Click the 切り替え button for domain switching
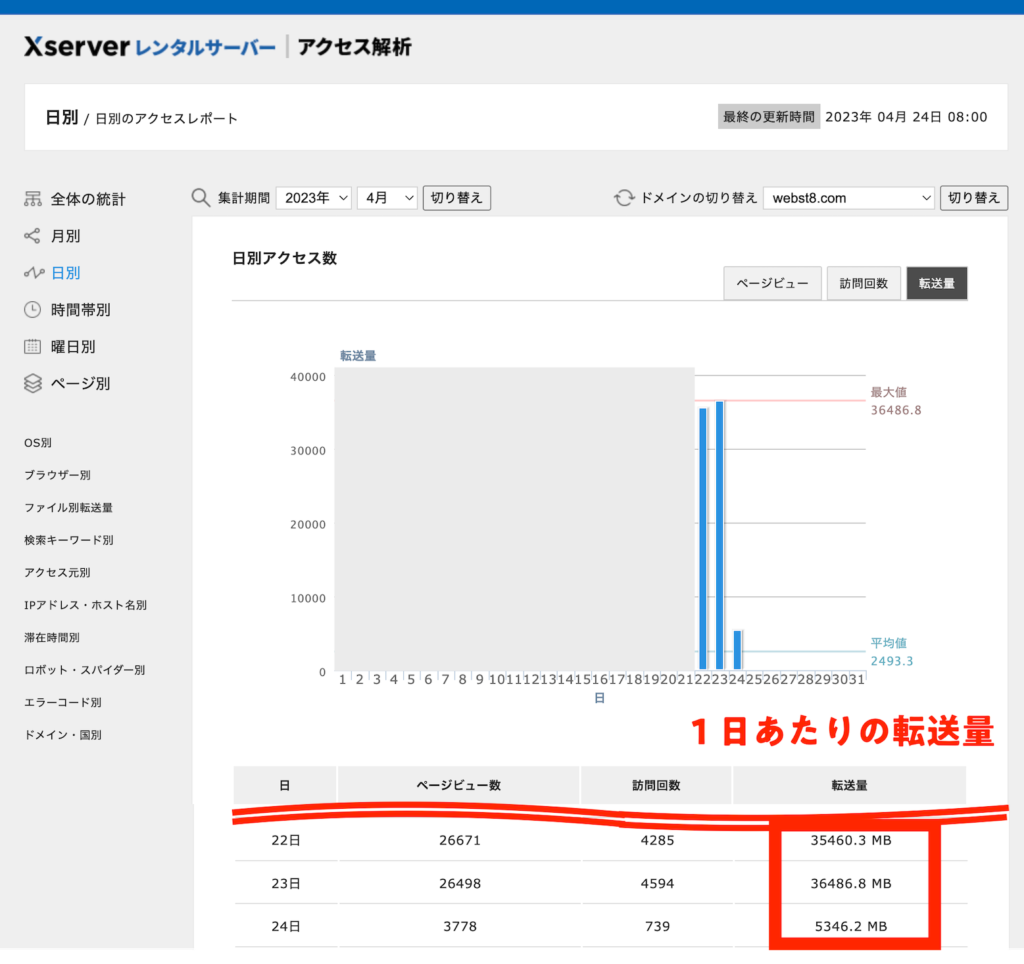This screenshot has height=964, width=1024. (x=973, y=197)
